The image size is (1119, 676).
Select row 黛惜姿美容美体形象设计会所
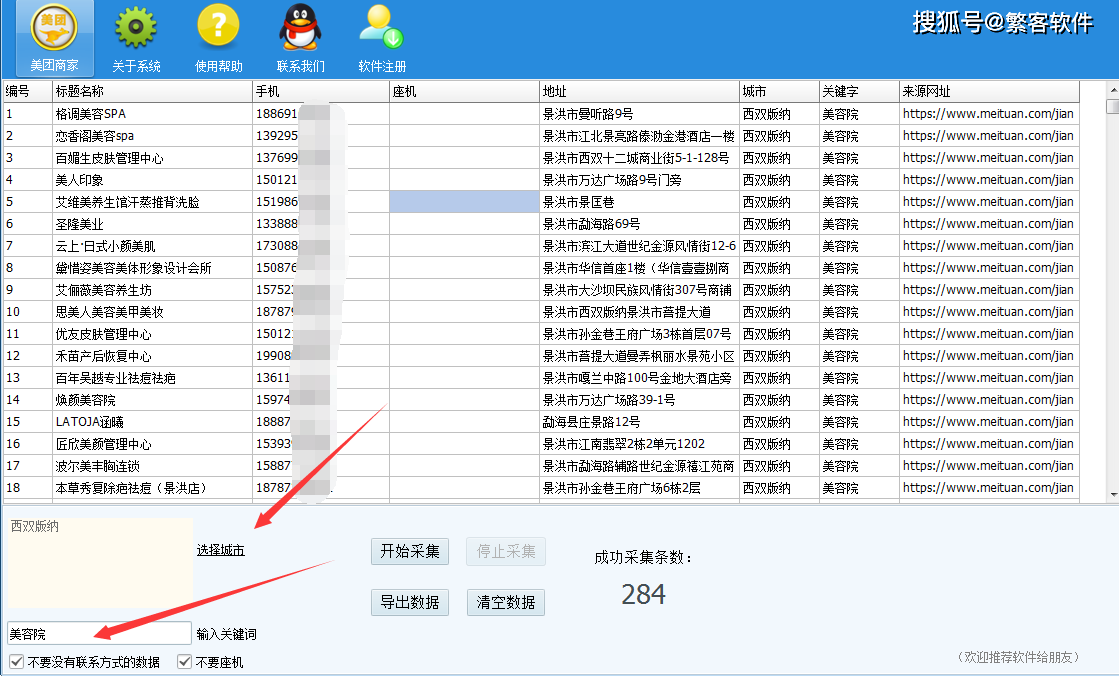pos(541,268)
